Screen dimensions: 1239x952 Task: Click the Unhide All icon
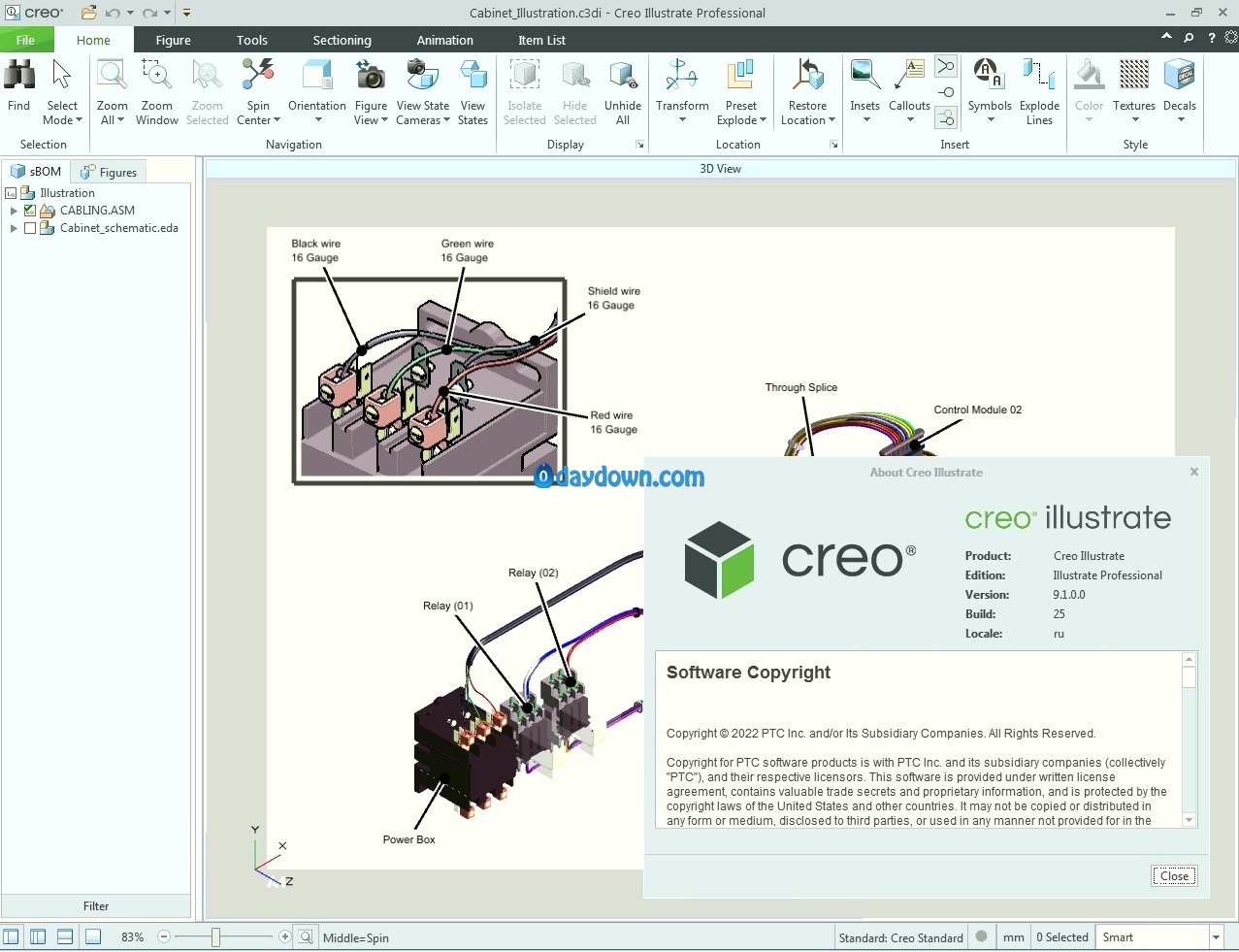tap(623, 75)
